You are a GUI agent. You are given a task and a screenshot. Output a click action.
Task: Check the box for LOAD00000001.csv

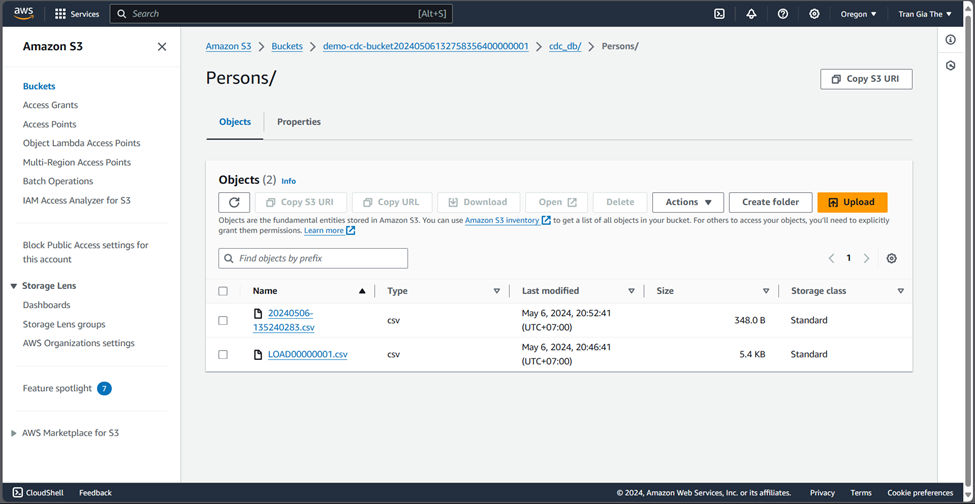tap(223, 354)
